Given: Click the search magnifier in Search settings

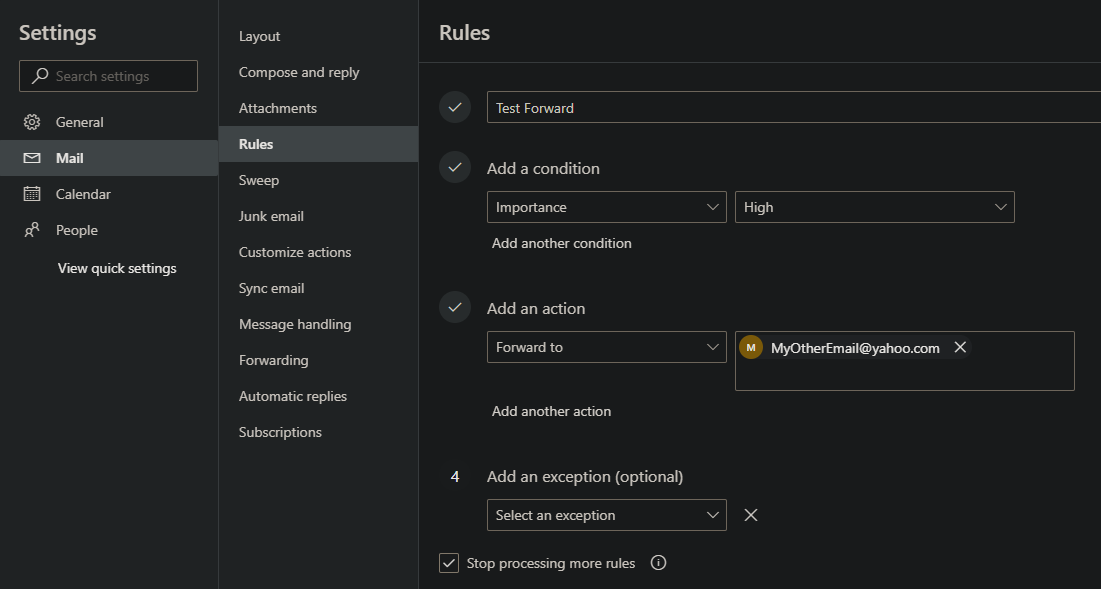Looking at the screenshot, I should [39, 75].
